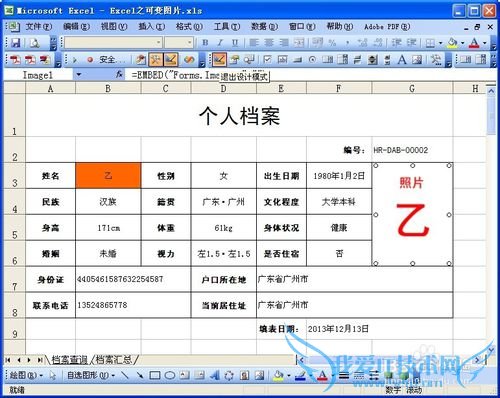The height and width of the screenshot is (398, 500).
Task: Select the Command Button control icon
Action: [x=297, y=60]
